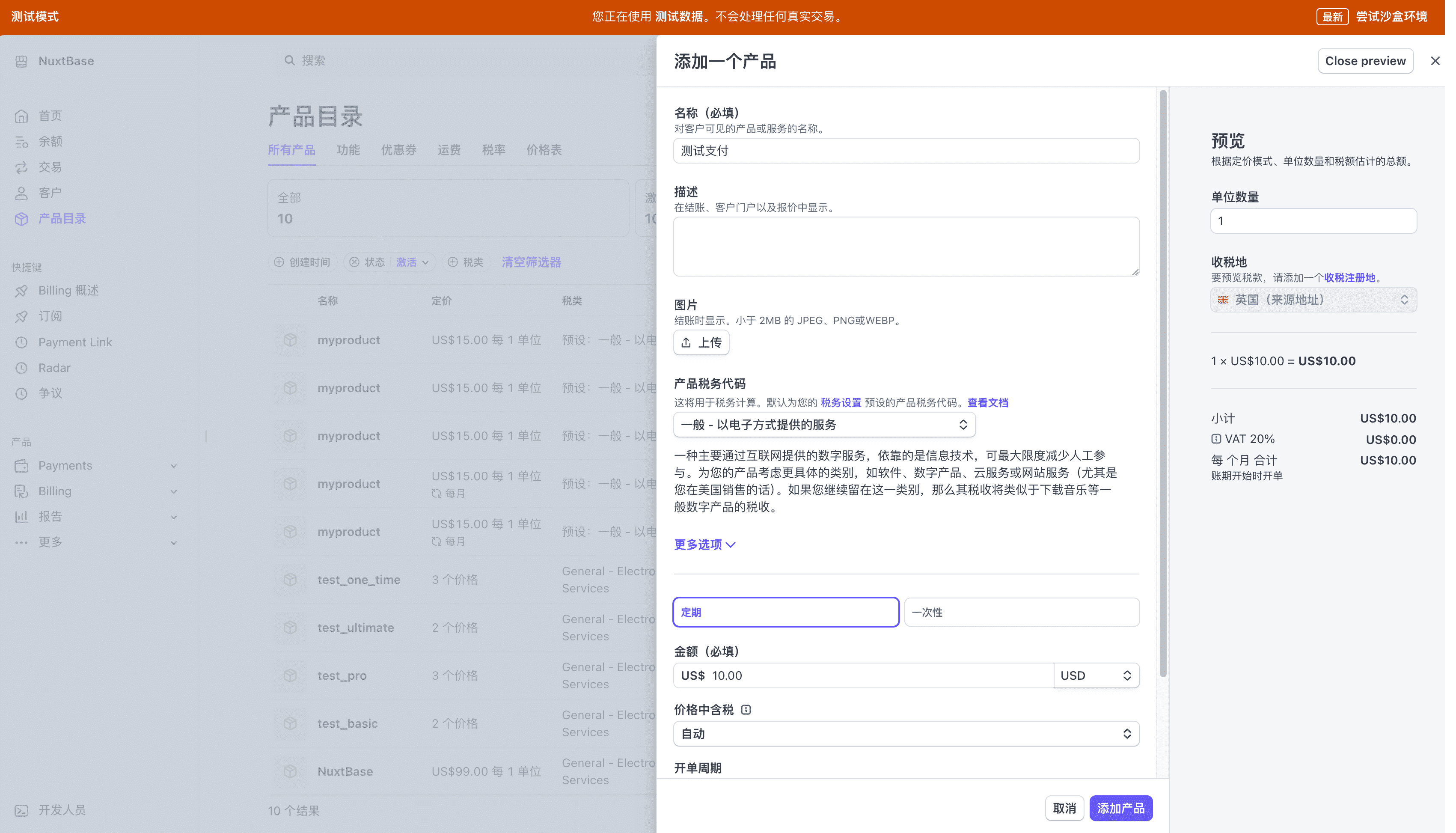
Task: Expand 报告 menu chevron in sidebar
Action: (x=174, y=517)
